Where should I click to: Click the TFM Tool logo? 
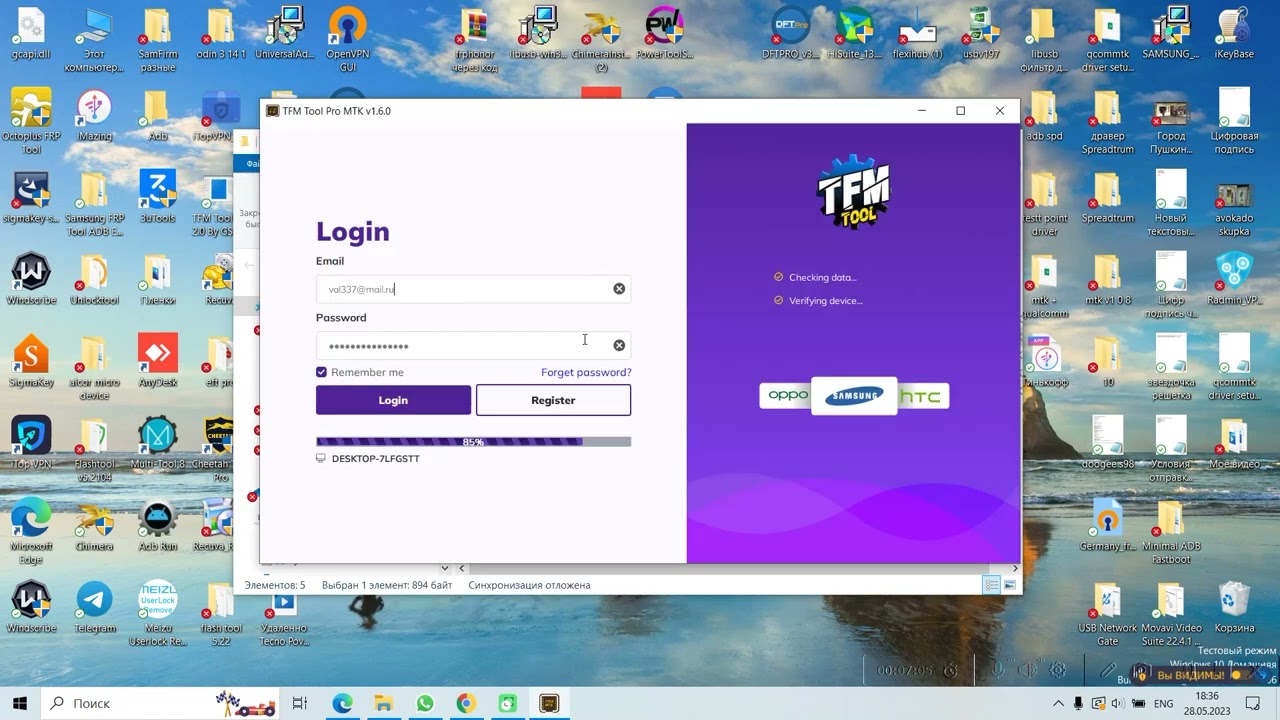tap(853, 191)
